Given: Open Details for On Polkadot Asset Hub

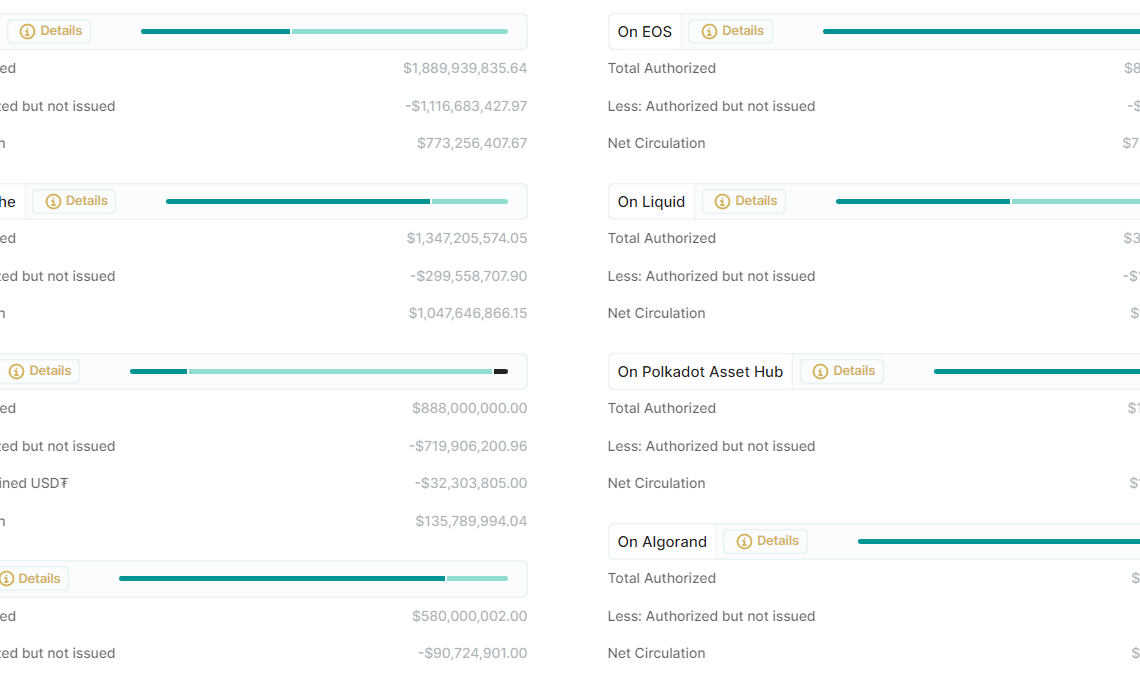Looking at the screenshot, I should point(841,371).
